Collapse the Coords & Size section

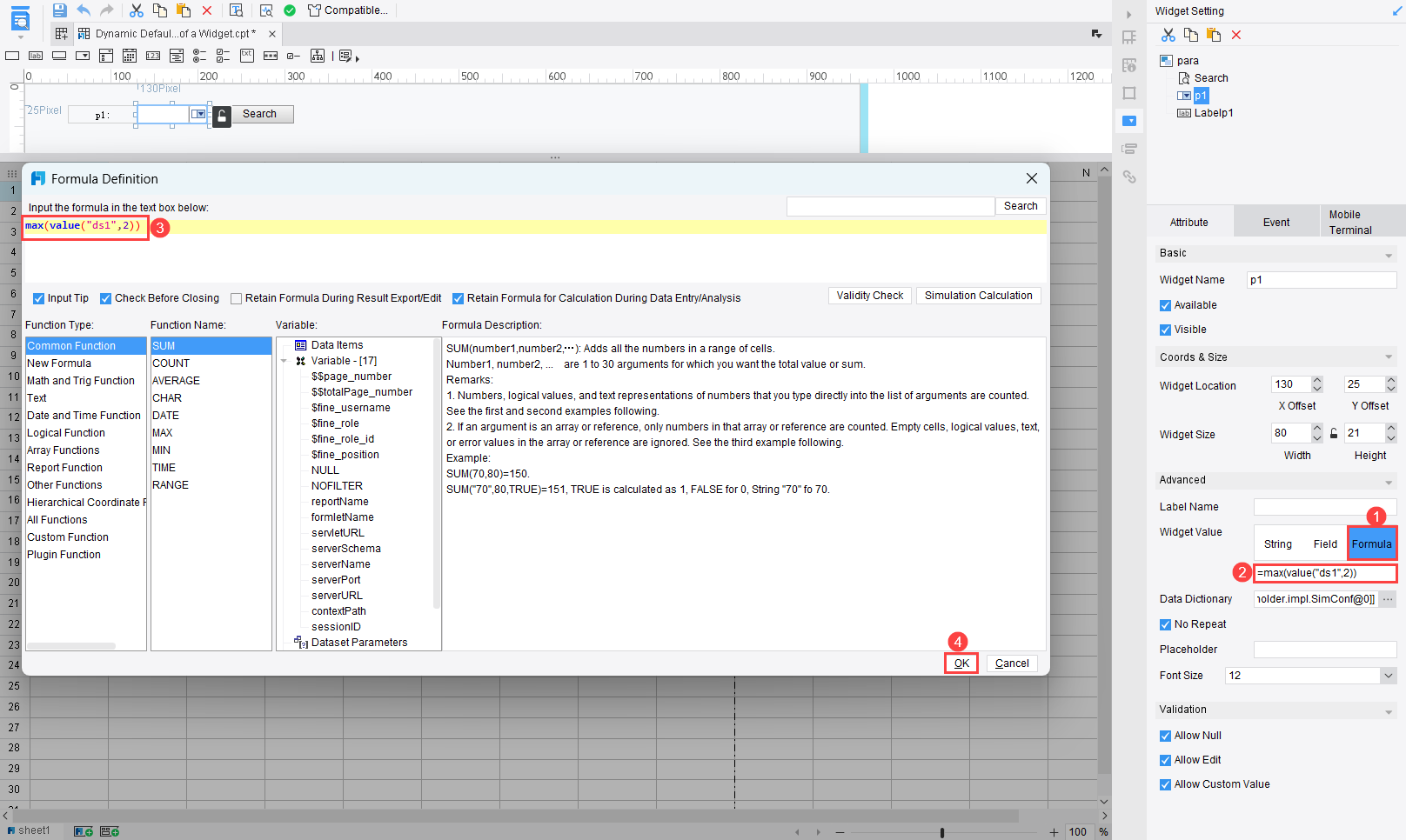[x=1389, y=357]
